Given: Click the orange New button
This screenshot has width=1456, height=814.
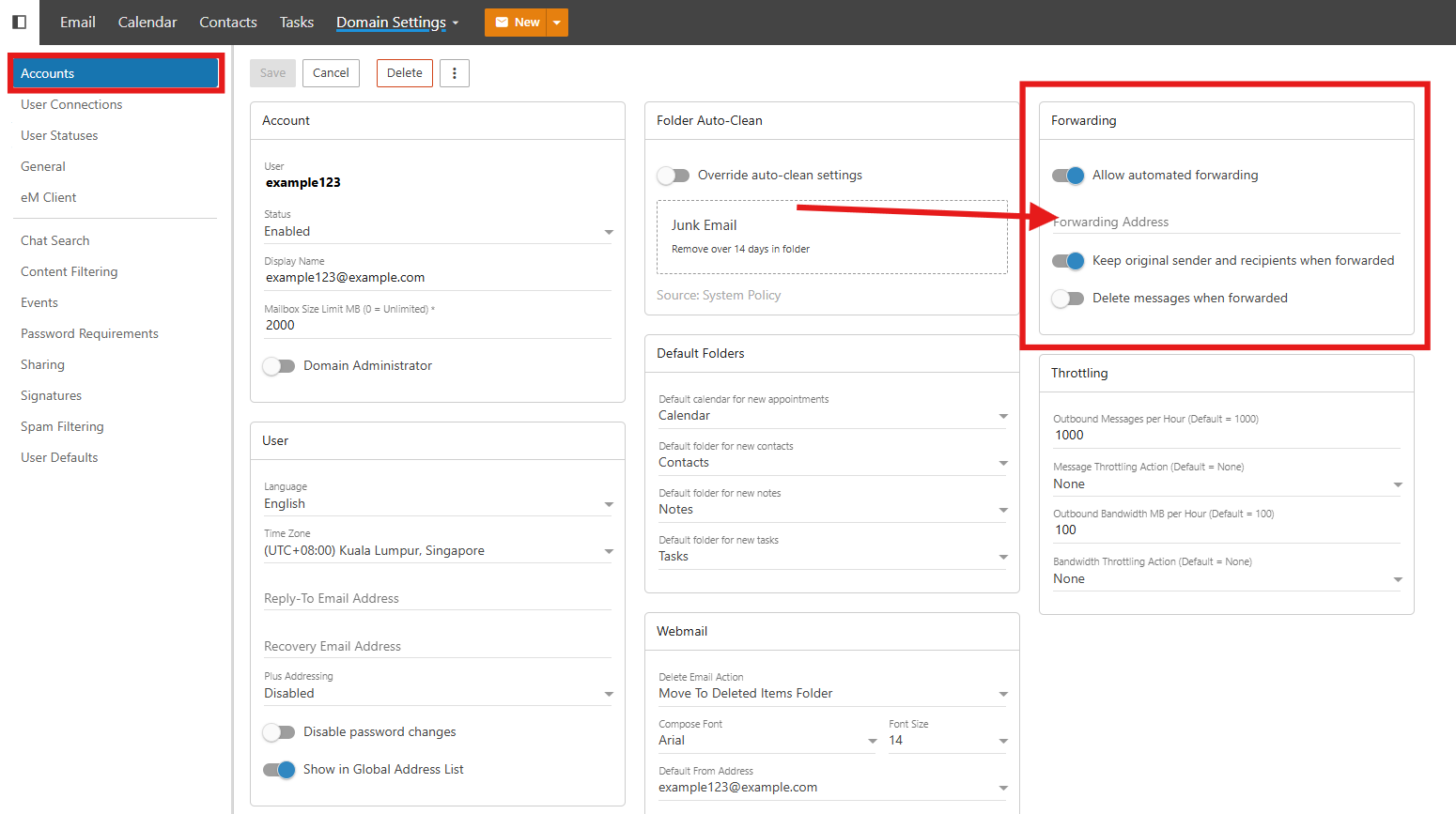Looking at the screenshot, I should (517, 23).
